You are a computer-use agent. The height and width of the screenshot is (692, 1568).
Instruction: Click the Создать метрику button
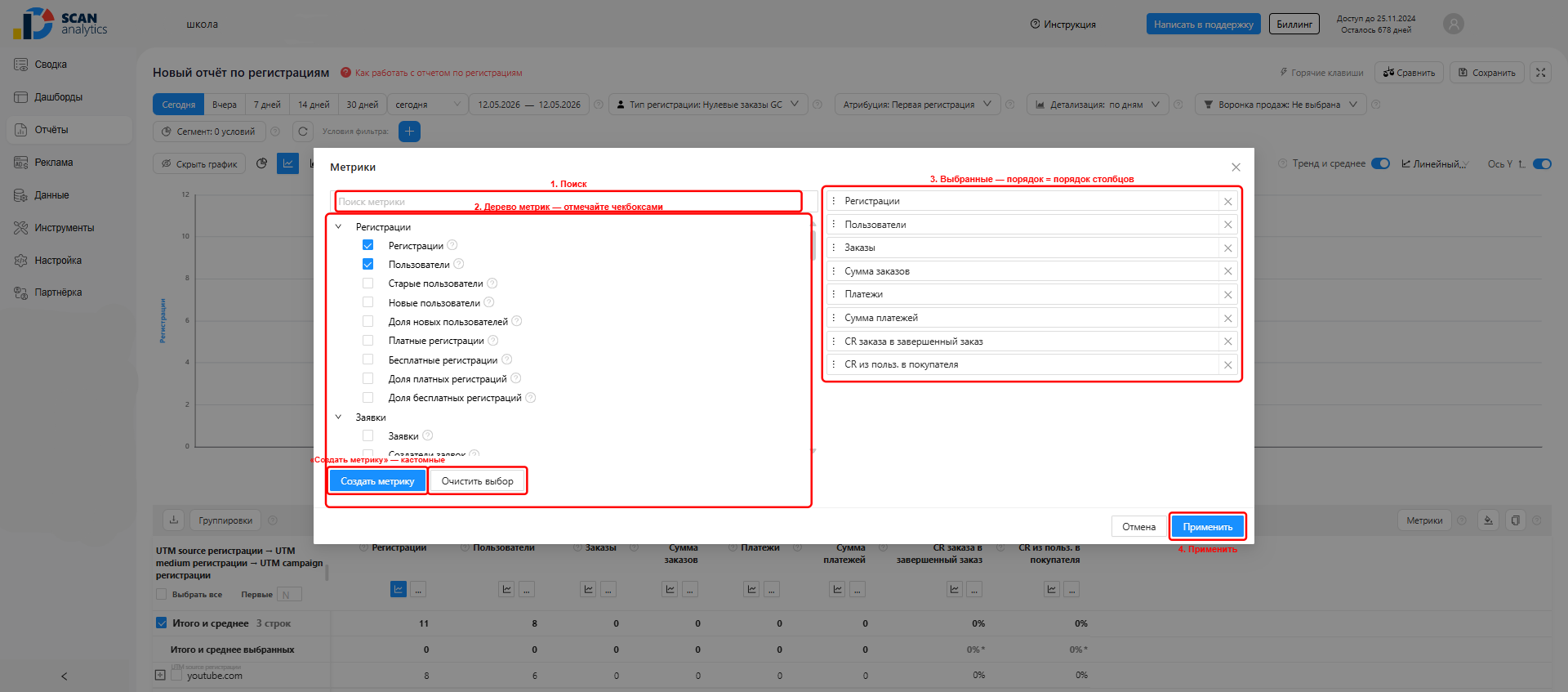coord(377,481)
